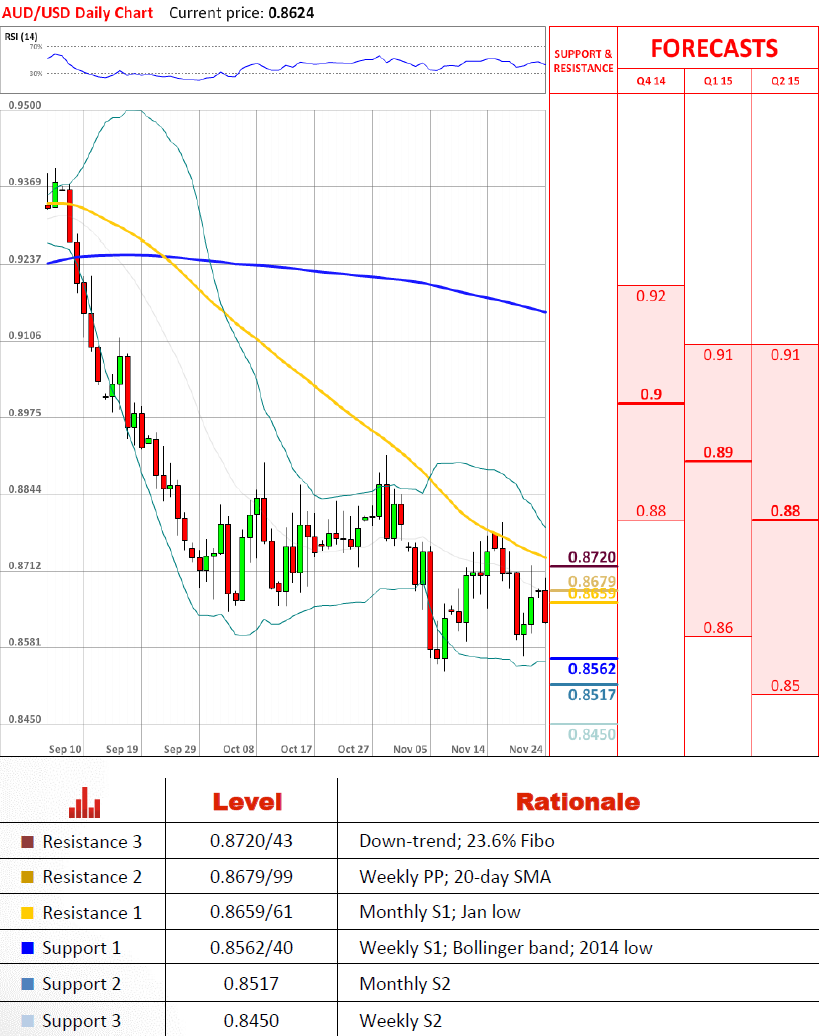
Task: Click the red bar chart icon
Action: 85,802
